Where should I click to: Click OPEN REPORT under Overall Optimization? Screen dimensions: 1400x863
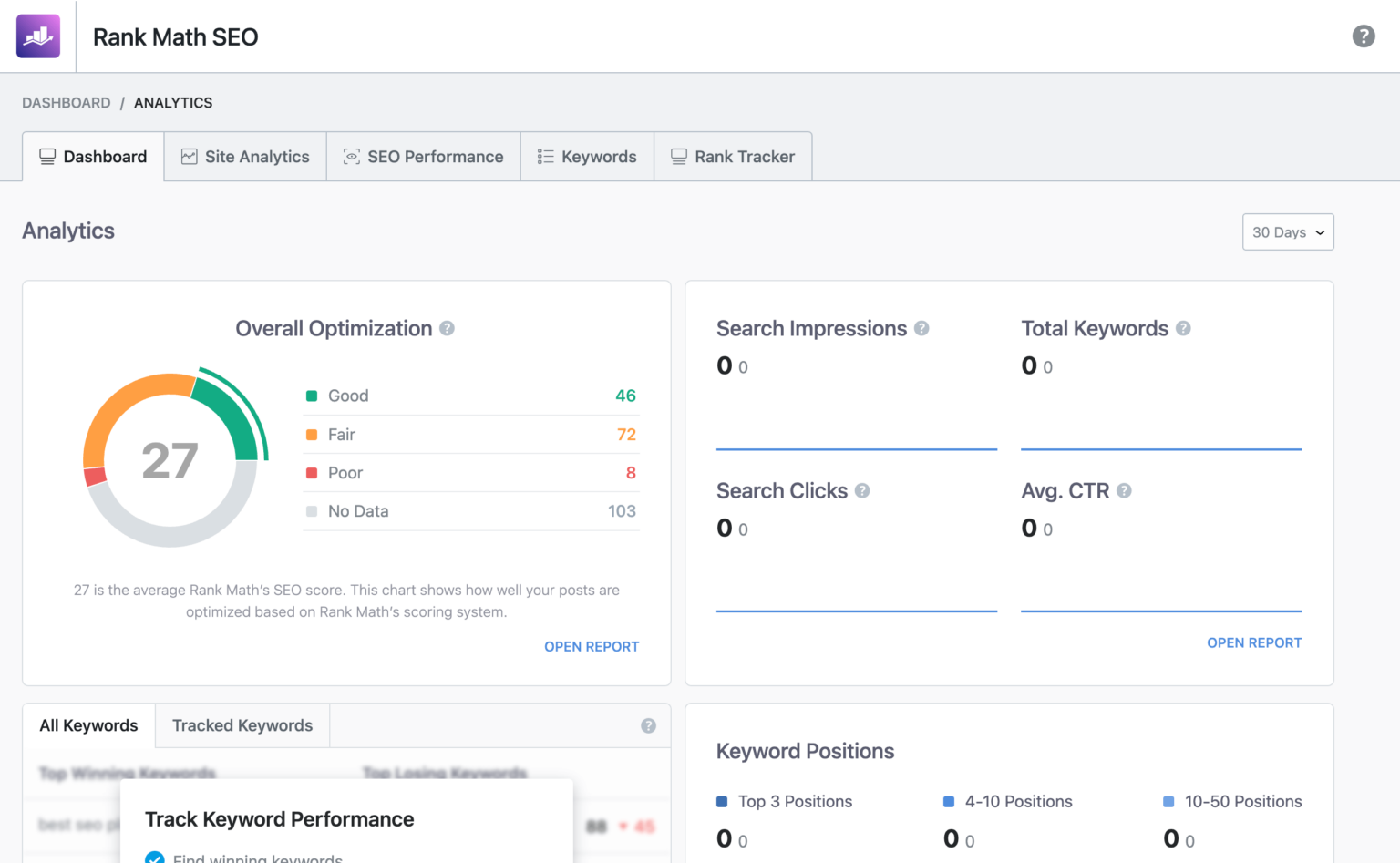point(592,646)
